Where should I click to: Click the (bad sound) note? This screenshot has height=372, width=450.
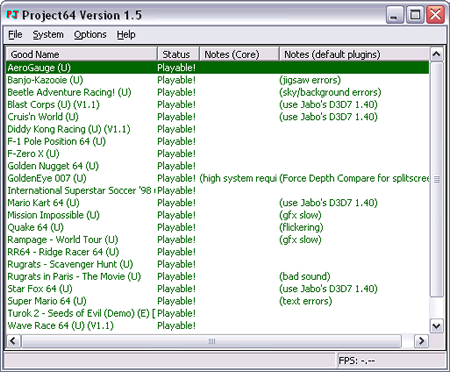click(x=305, y=276)
